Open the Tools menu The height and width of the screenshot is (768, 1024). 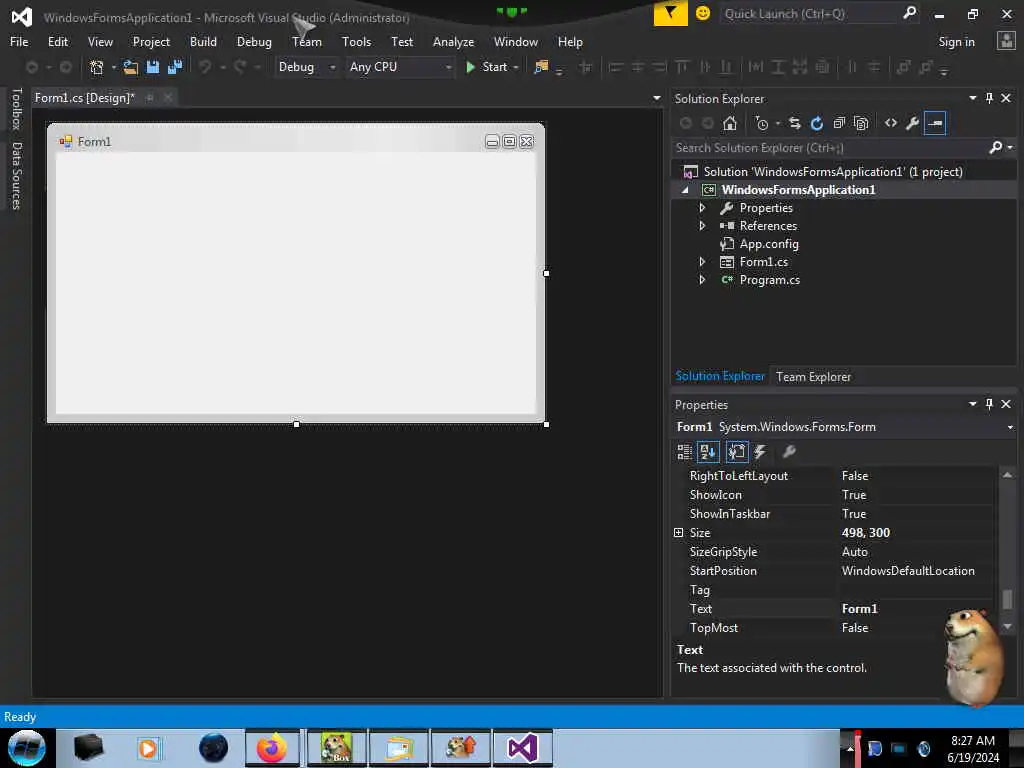click(x=356, y=42)
